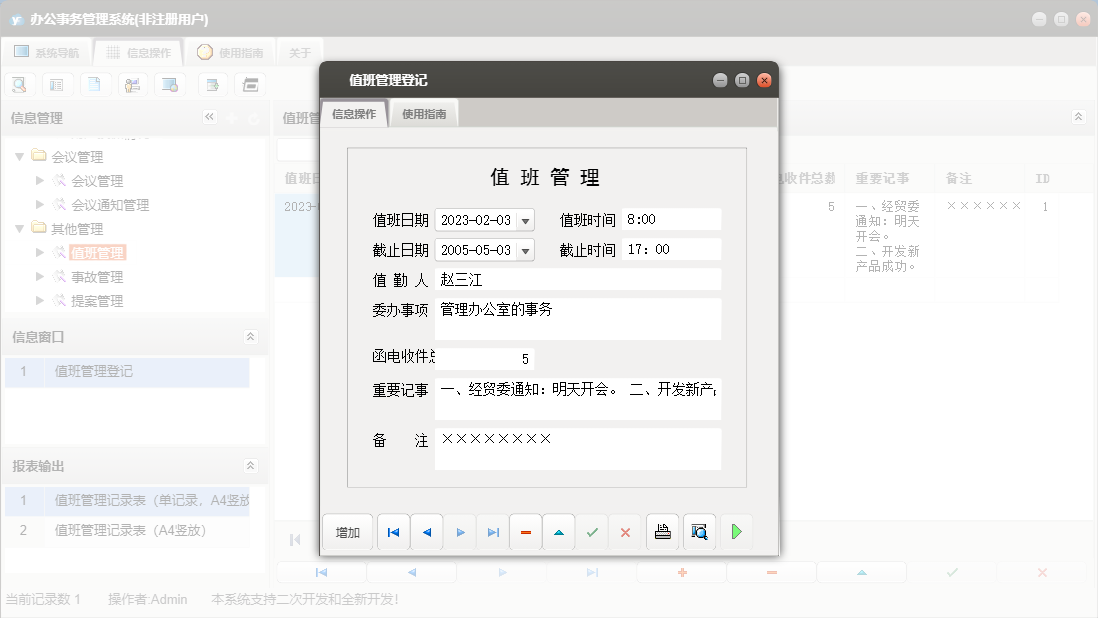The width and height of the screenshot is (1098, 618).
Task: Open the 系统导航 menu tab
Action: pyautogui.click(x=49, y=52)
